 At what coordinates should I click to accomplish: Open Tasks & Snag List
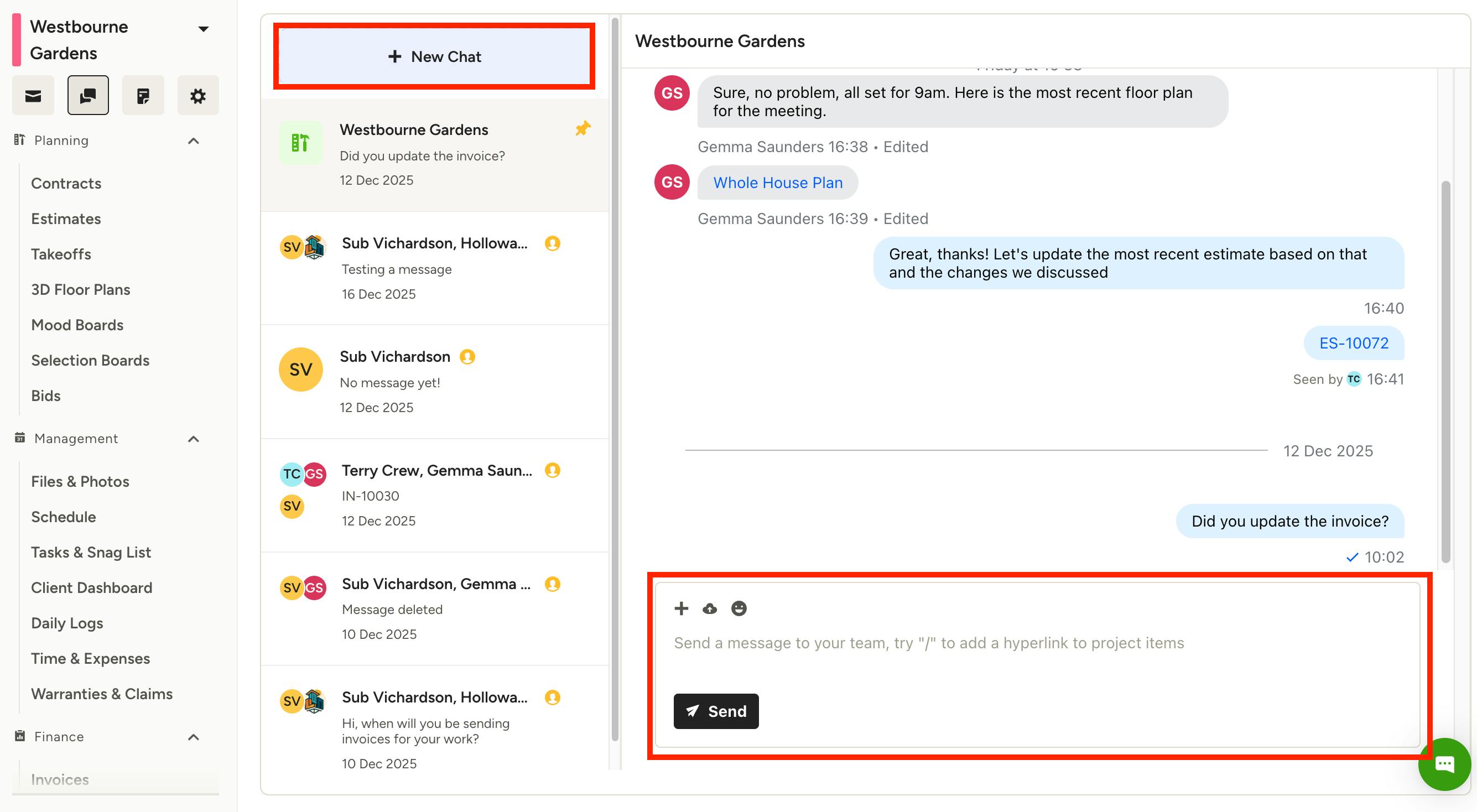pyautogui.click(x=91, y=553)
